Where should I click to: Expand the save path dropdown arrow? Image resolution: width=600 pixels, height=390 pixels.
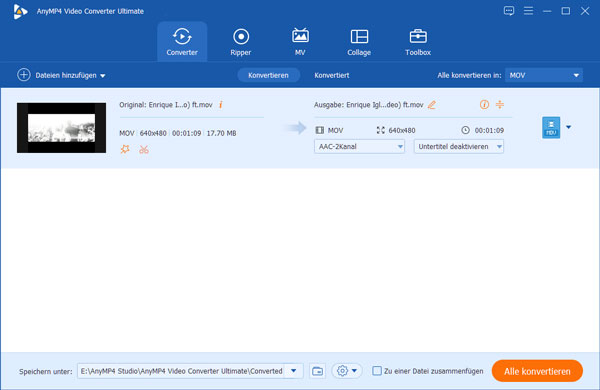click(x=293, y=371)
